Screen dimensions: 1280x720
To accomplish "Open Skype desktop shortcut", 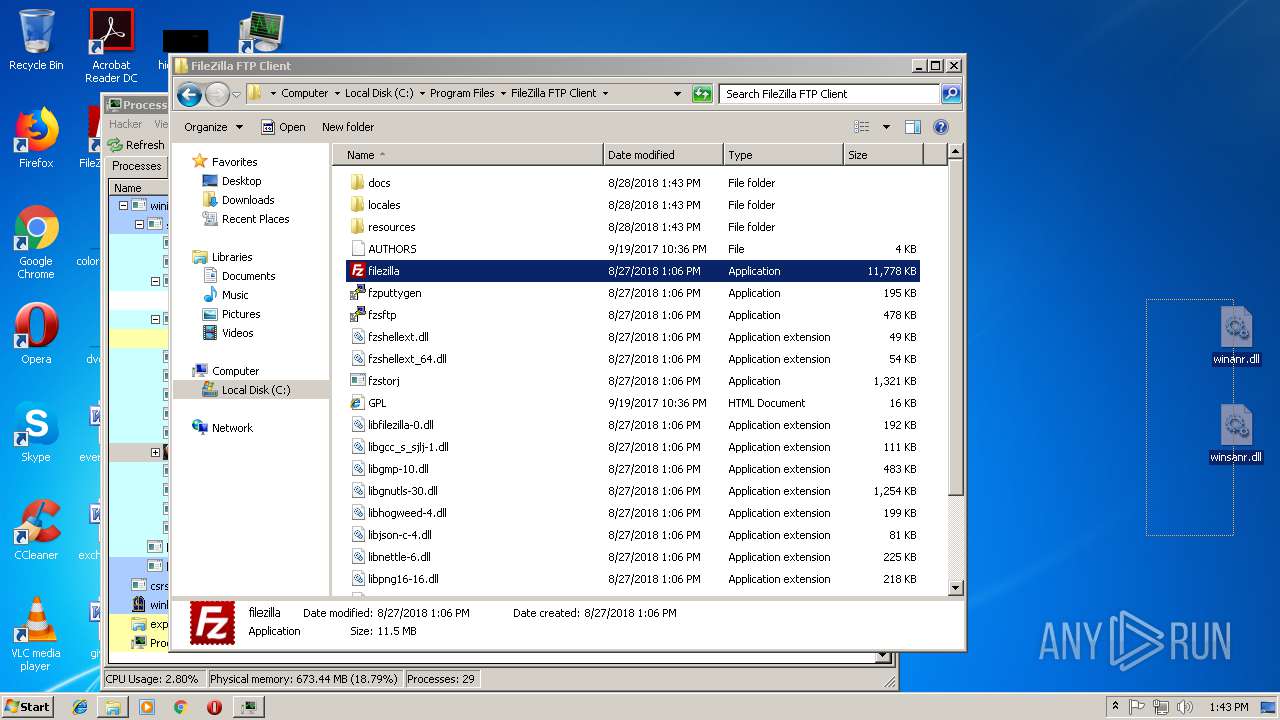I will click(x=36, y=432).
